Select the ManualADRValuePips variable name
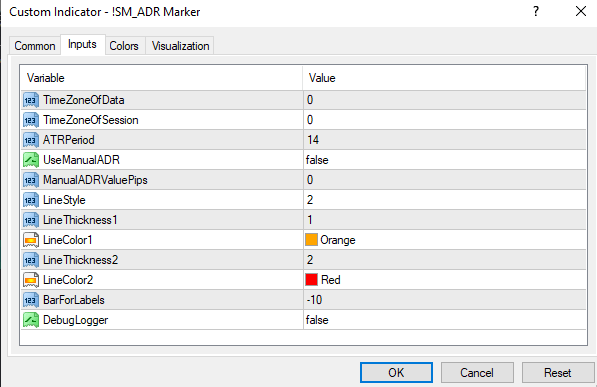 click(x=95, y=180)
